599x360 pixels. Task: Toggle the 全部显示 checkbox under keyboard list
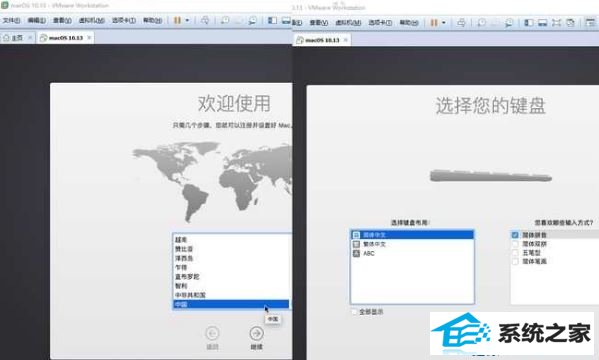[354, 312]
